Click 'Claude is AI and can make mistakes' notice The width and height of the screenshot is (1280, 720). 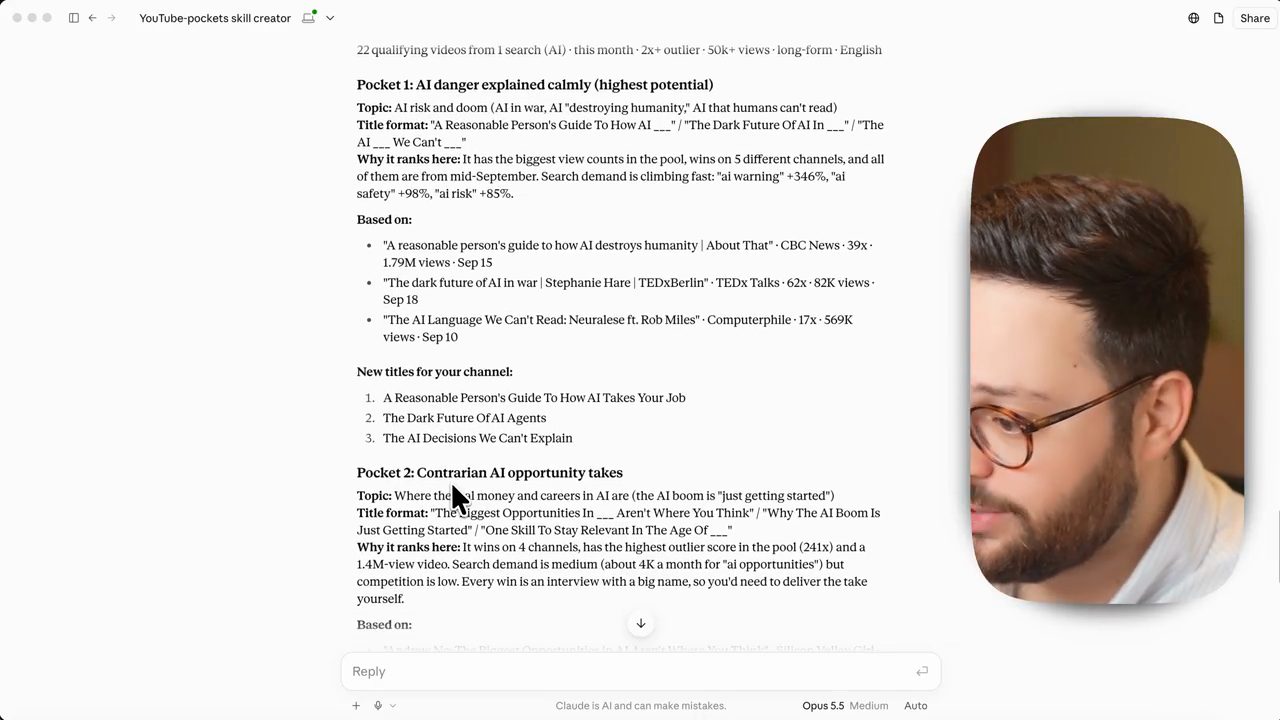coord(641,705)
